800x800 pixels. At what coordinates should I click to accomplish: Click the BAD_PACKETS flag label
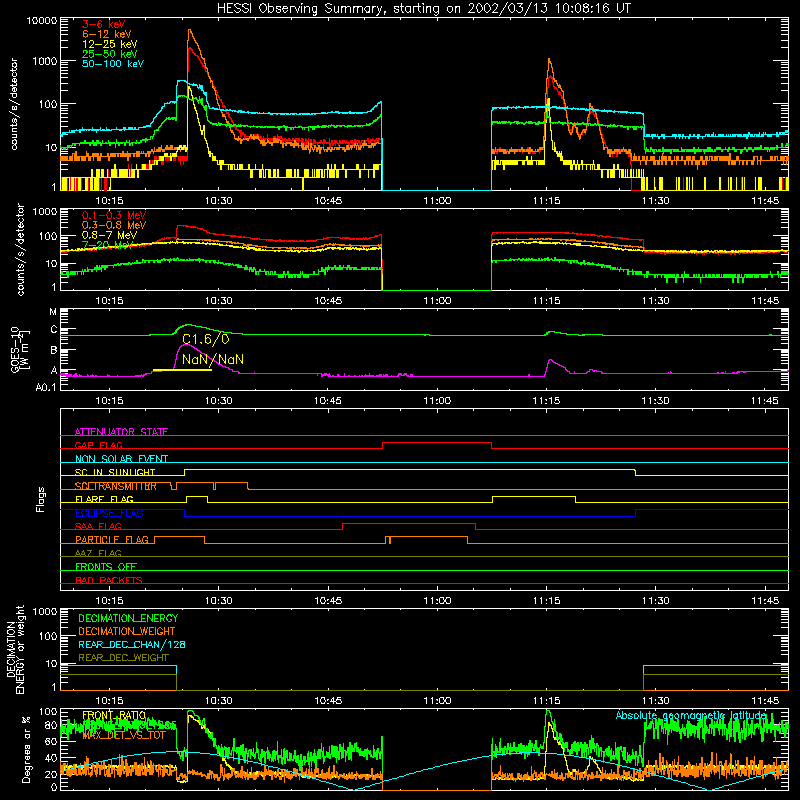(x=109, y=580)
